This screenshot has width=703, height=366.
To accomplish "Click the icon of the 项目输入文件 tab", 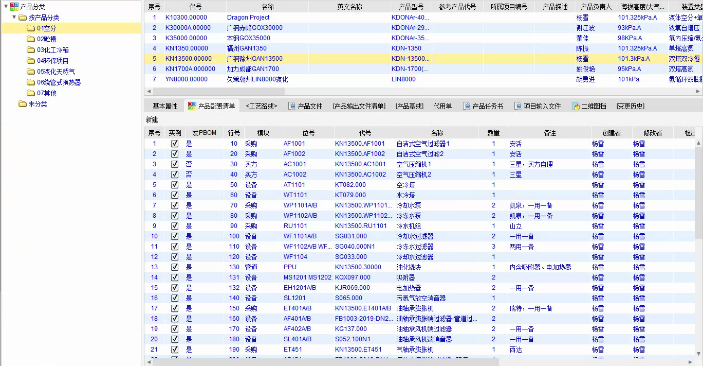I will 518,106.
